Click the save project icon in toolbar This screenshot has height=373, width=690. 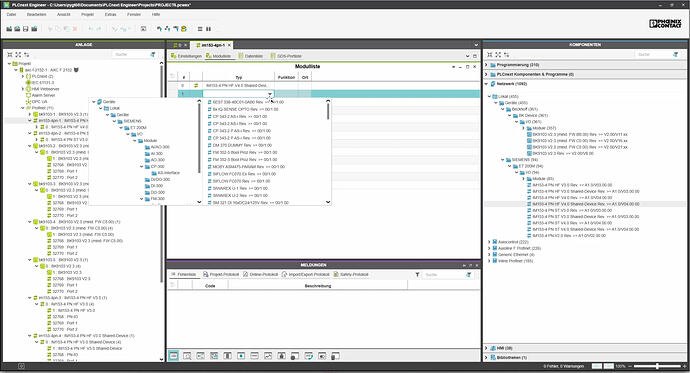[26, 29]
